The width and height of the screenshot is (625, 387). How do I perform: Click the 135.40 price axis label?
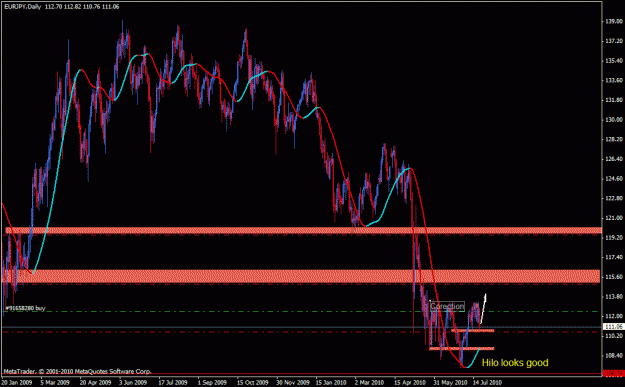click(614, 61)
